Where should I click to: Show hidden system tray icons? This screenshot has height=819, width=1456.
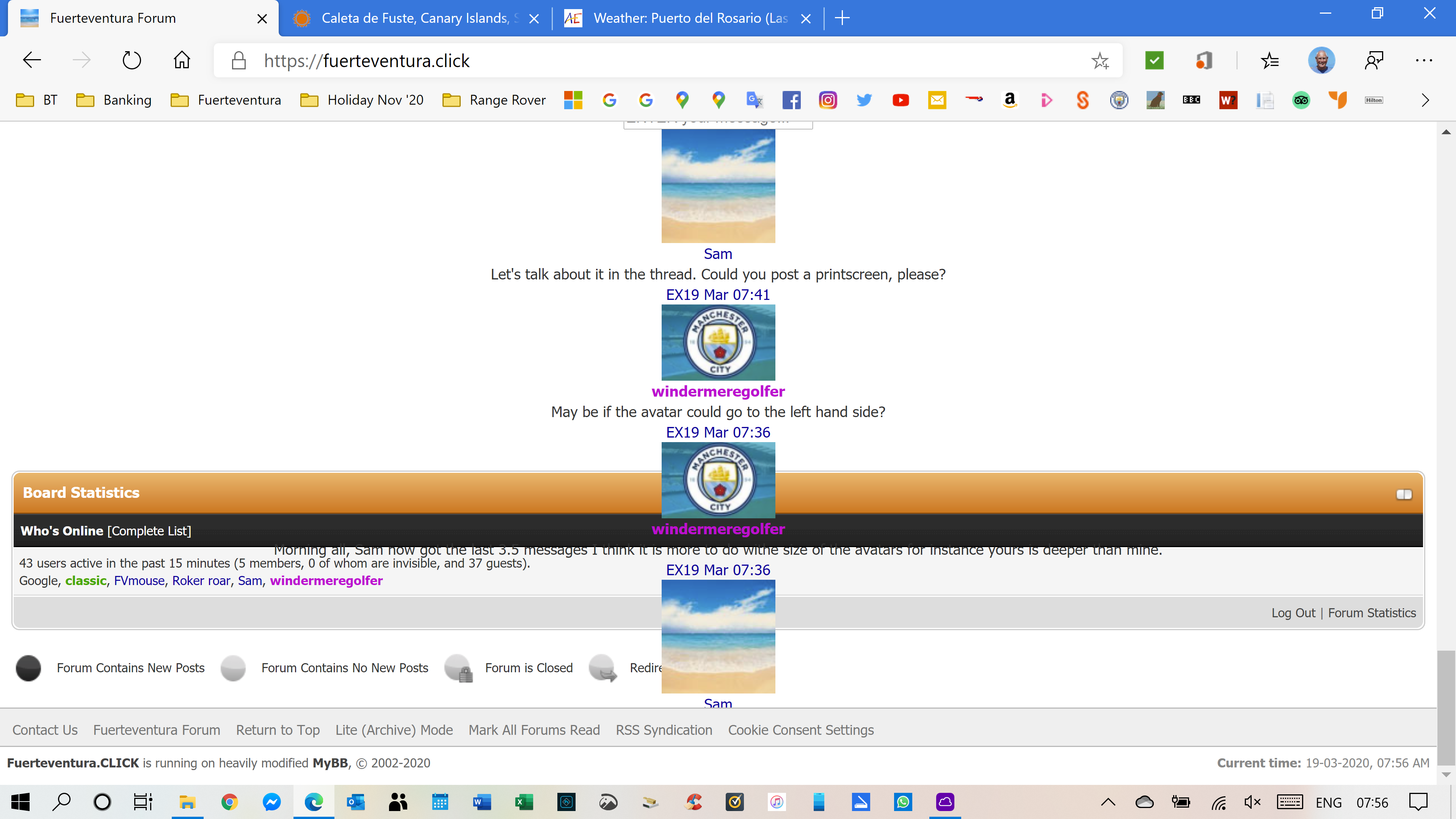pos(1108,802)
